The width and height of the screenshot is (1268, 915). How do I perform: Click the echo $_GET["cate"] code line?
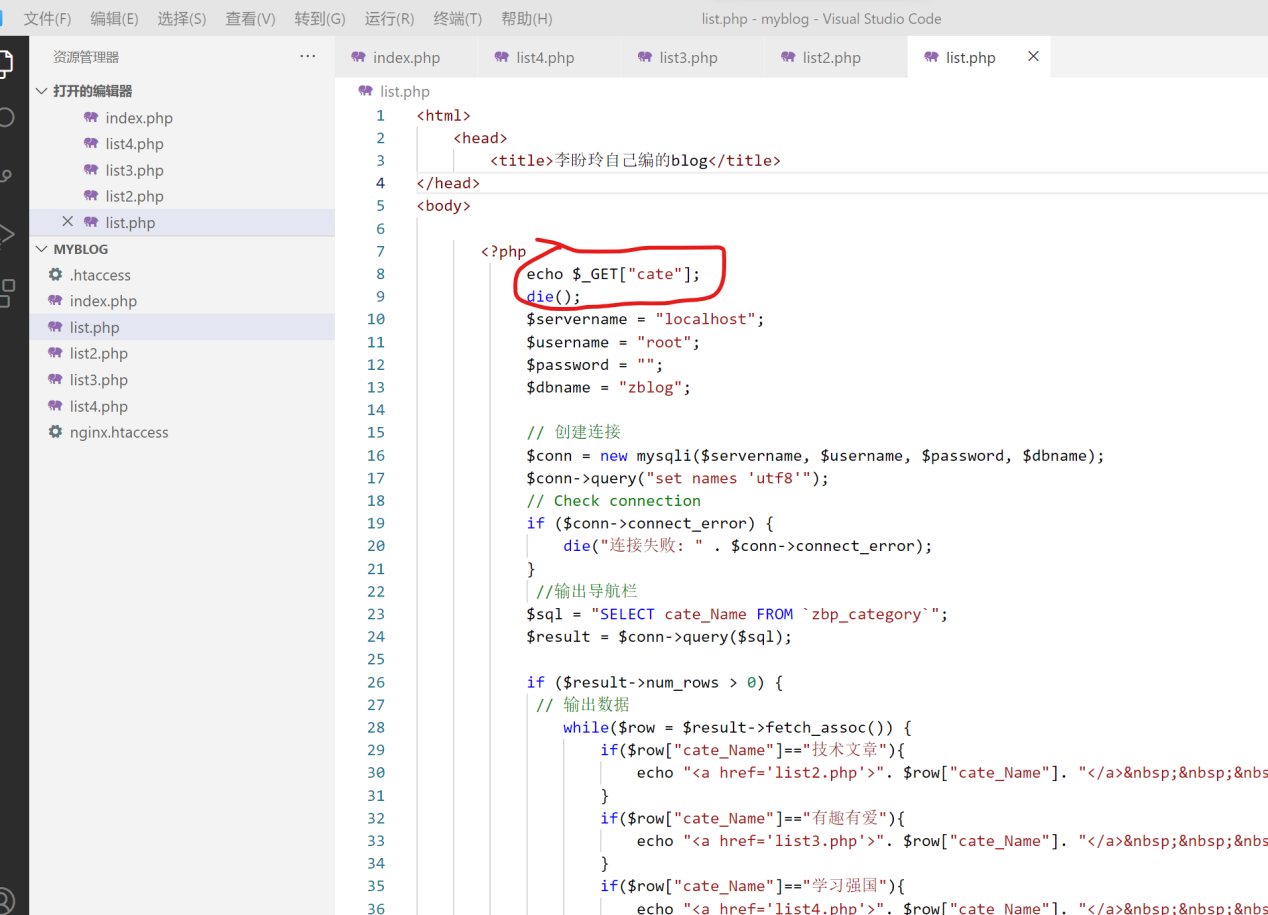614,274
